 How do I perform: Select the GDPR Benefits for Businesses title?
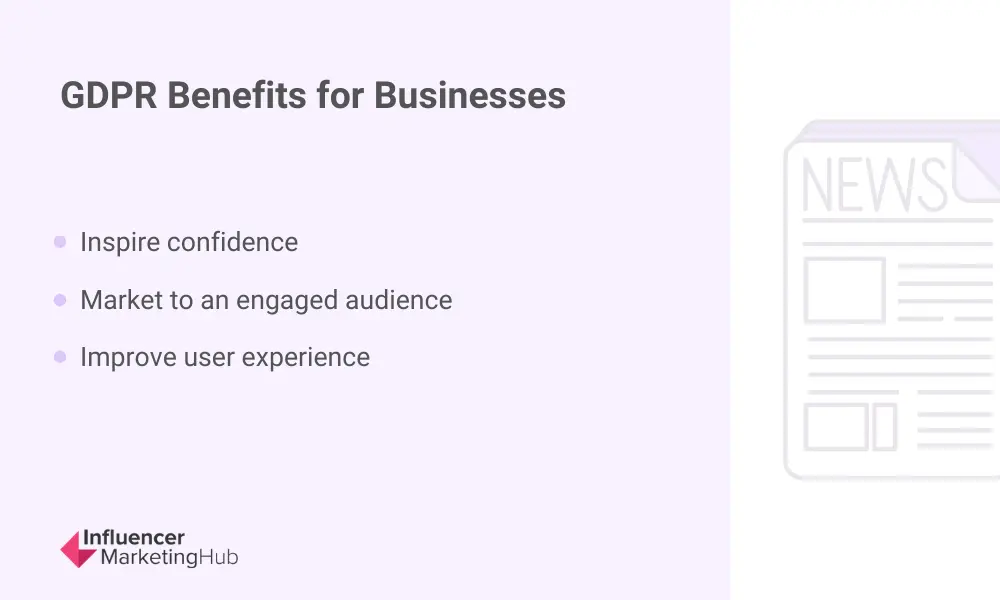313,96
